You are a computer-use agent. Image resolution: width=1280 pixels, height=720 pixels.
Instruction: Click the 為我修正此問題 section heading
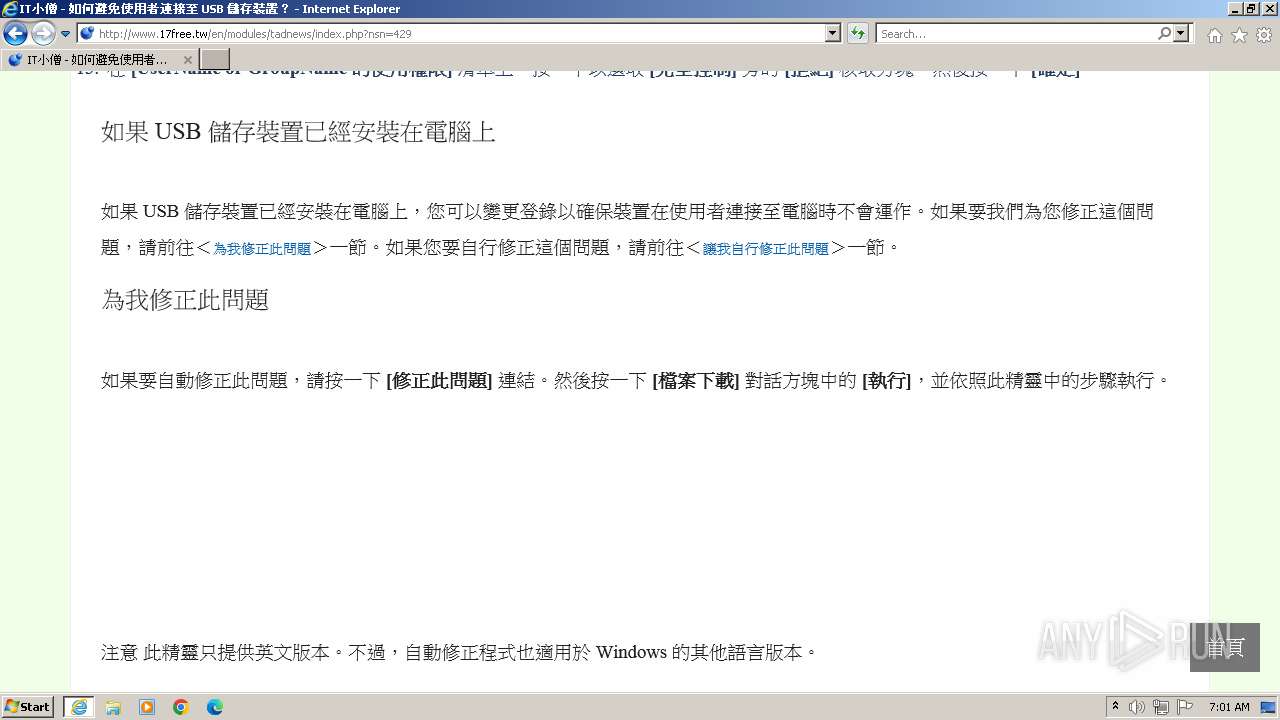click(x=185, y=300)
